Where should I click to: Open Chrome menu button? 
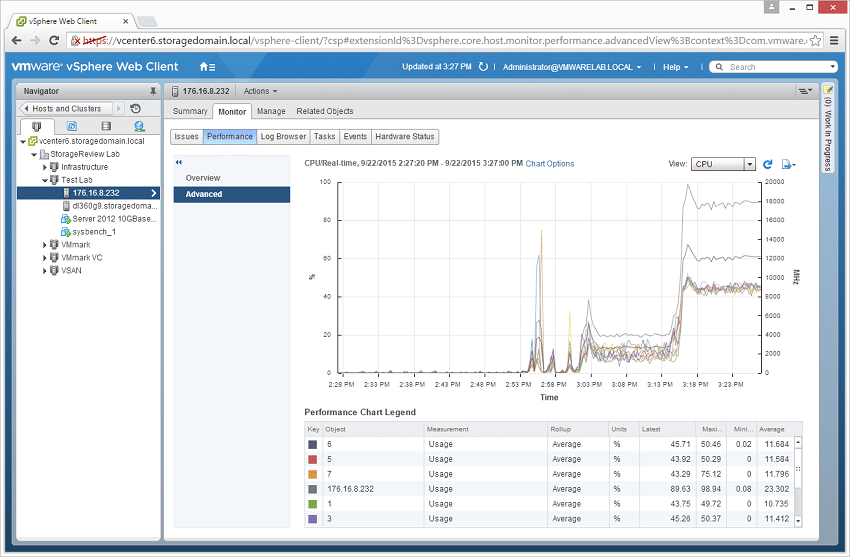click(834, 40)
